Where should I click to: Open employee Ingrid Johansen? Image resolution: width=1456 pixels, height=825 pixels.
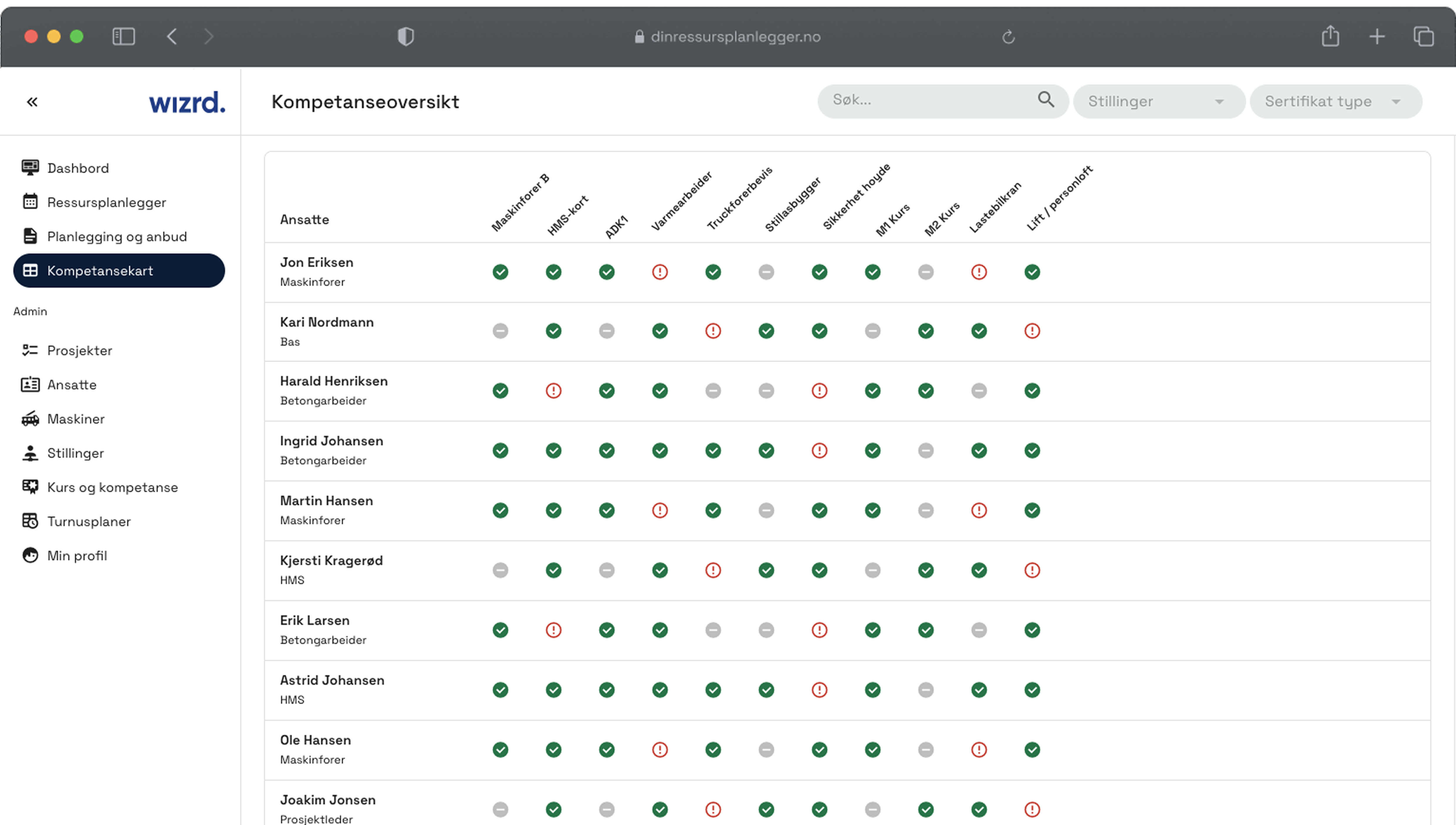332,441
